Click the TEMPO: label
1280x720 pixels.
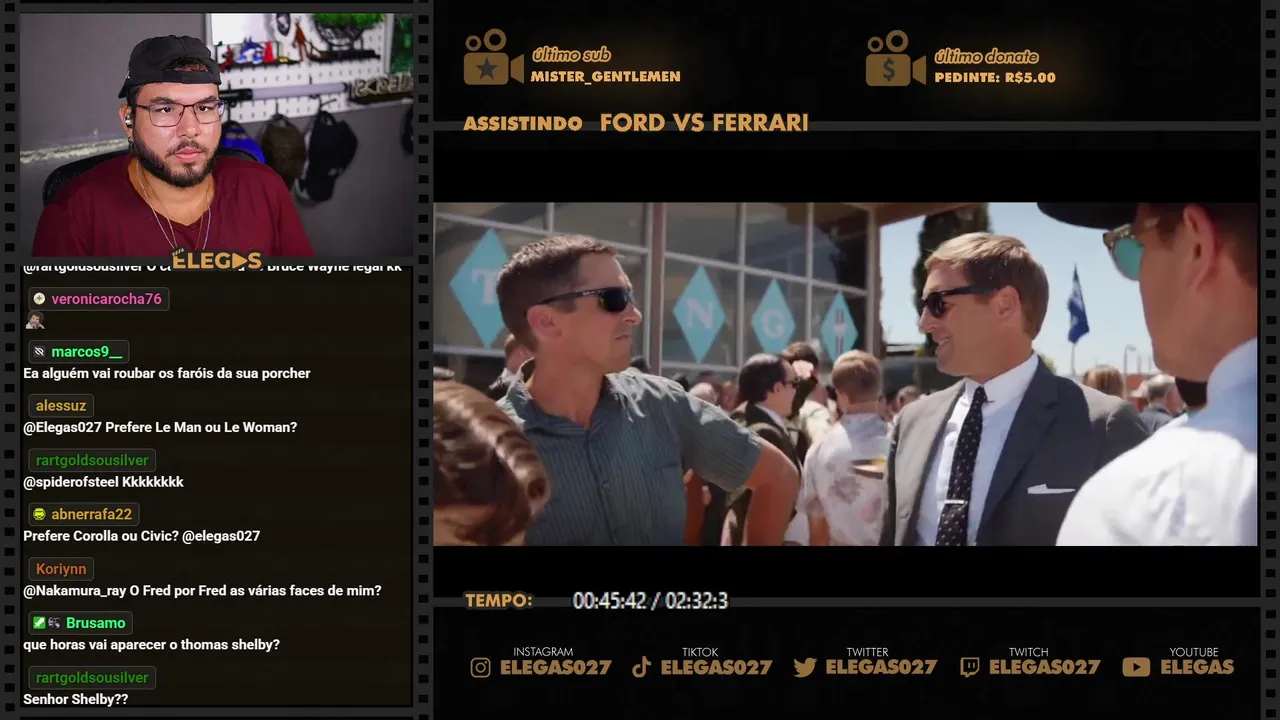click(499, 601)
